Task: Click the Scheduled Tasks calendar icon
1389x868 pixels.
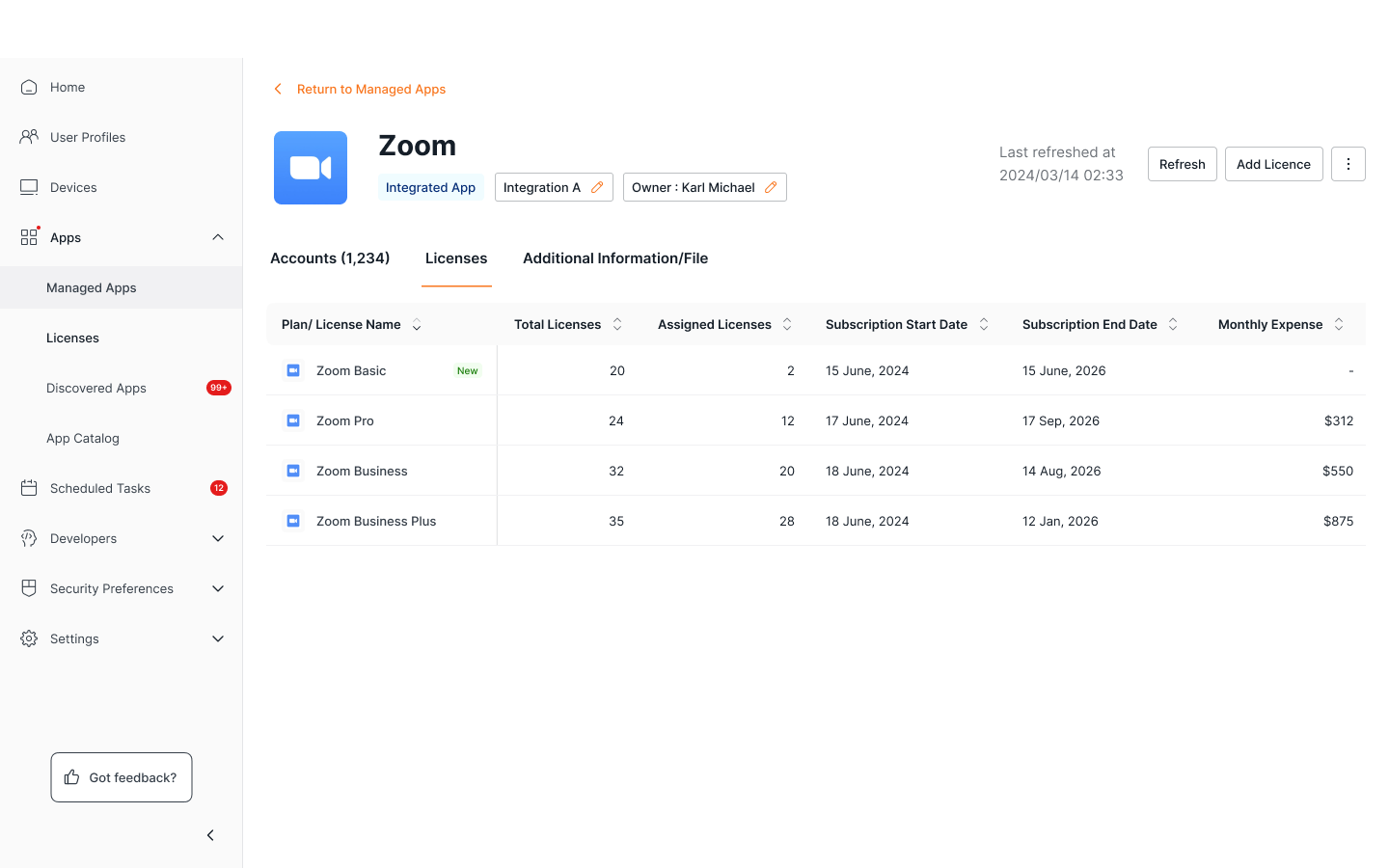Action: (x=29, y=488)
